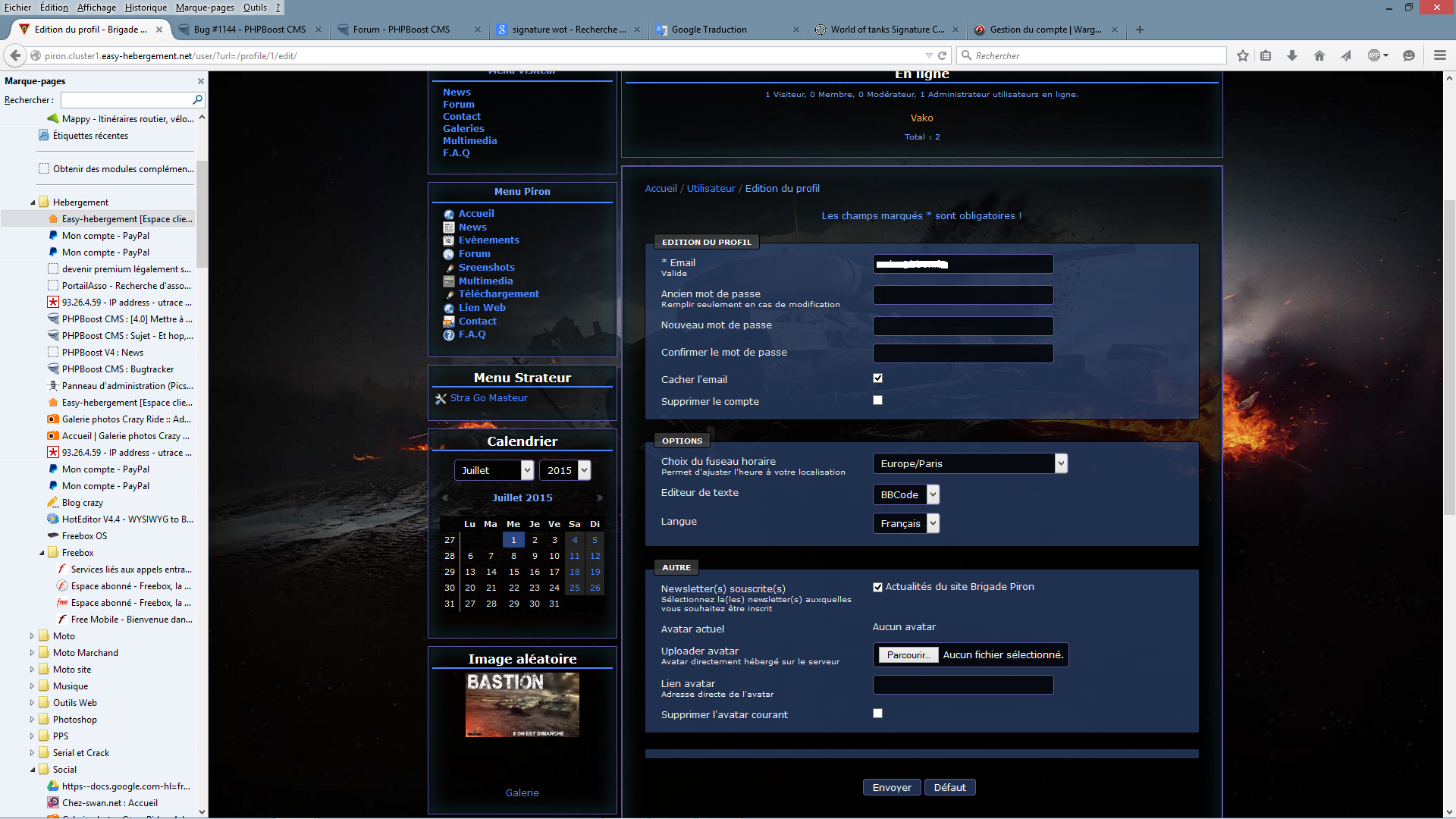
Task: Tick the Supprimer le compte checkbox
Action: [877, 400]
